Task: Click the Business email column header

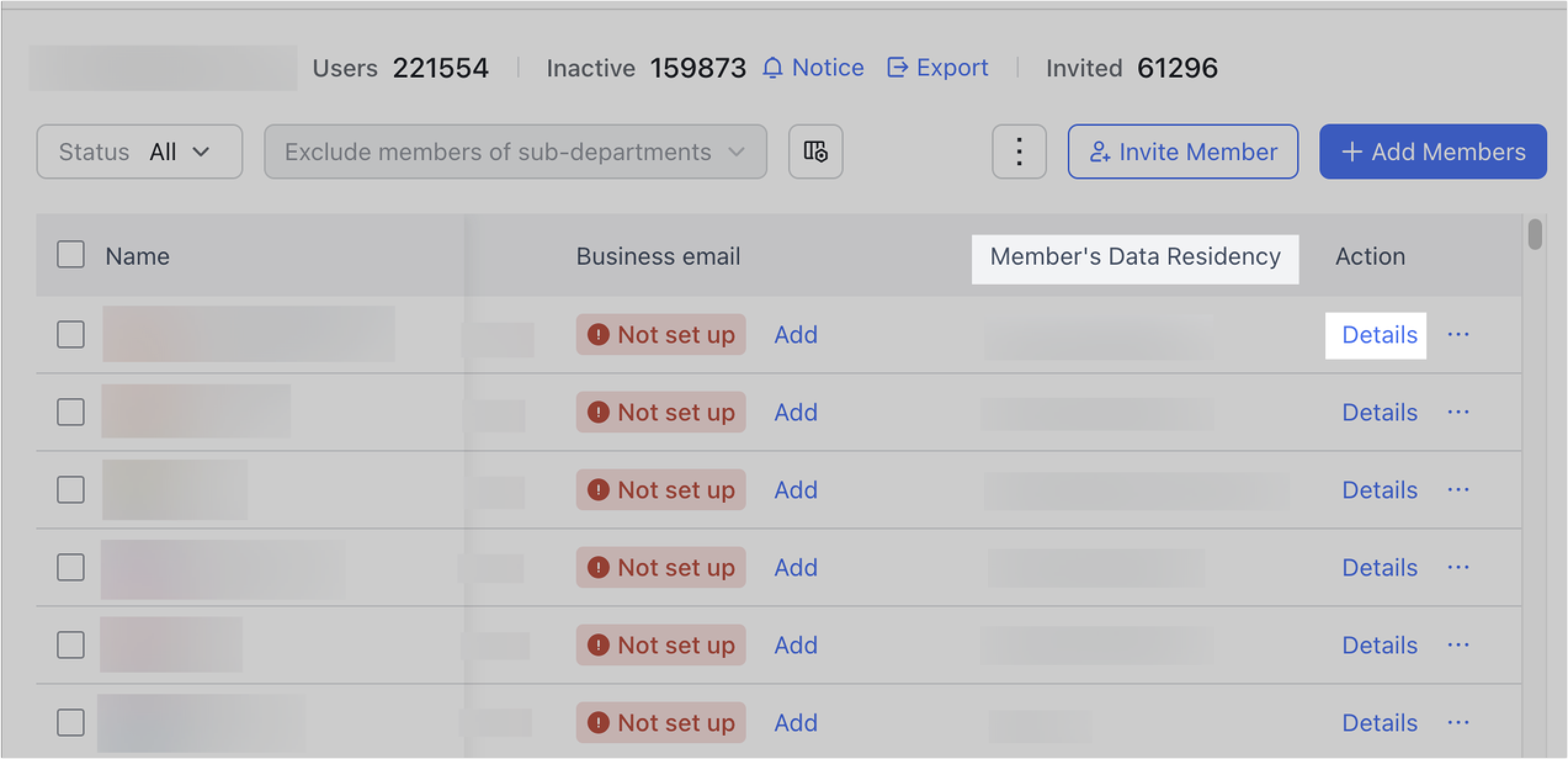Action: pyautogui.click(x=658, y=256)
